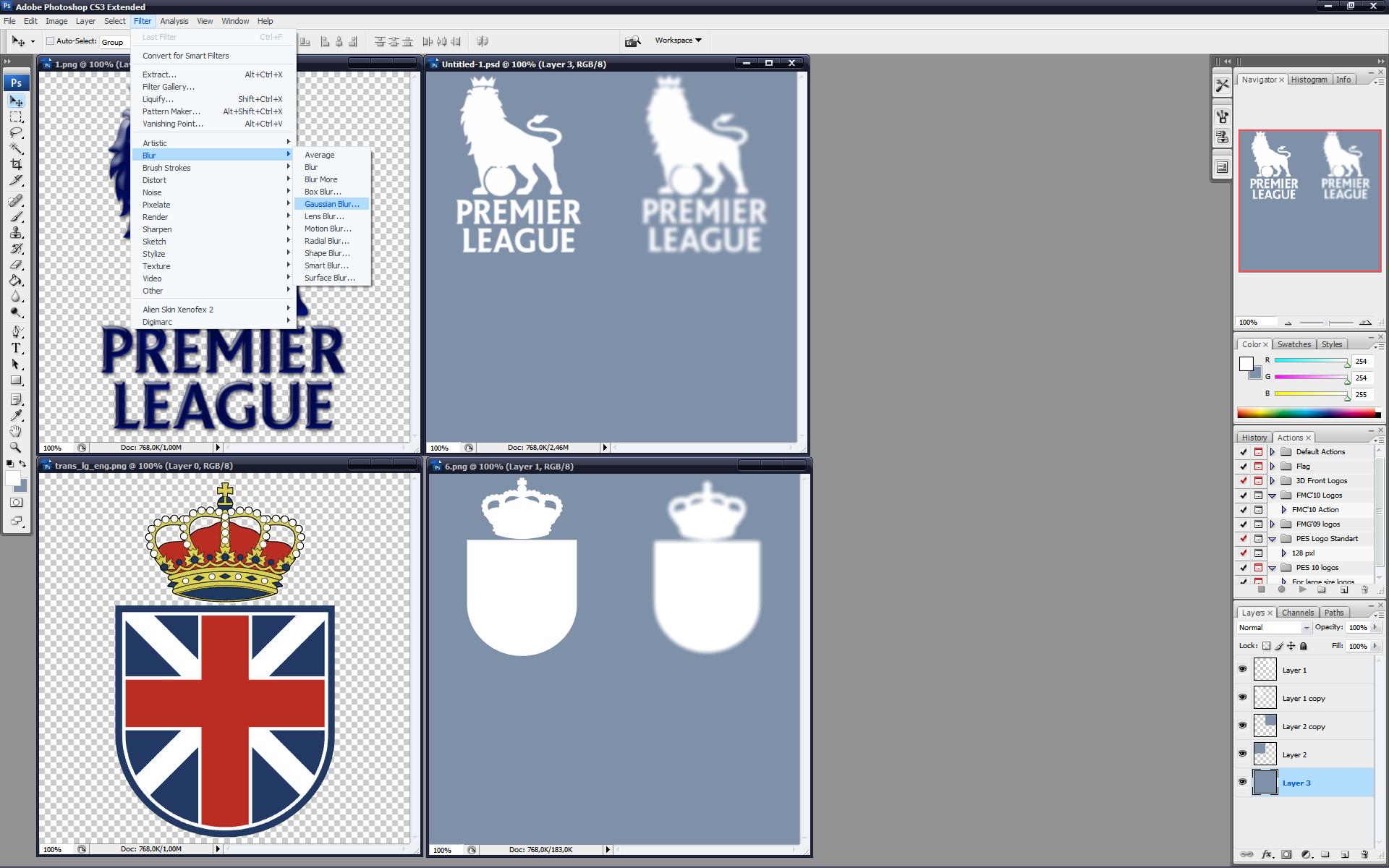1389x868 pixels.
Task: Select the Hand tool
Action: (16, 431)
